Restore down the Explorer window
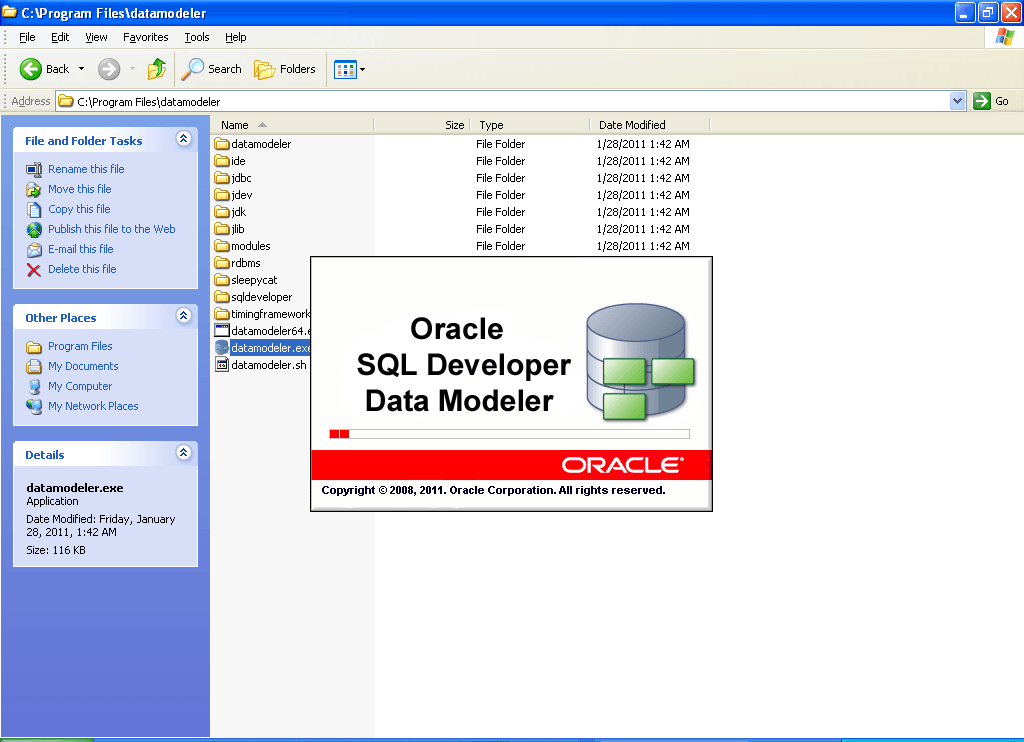This screenshot has height=742, width=1024. click(x=987, y=12)
